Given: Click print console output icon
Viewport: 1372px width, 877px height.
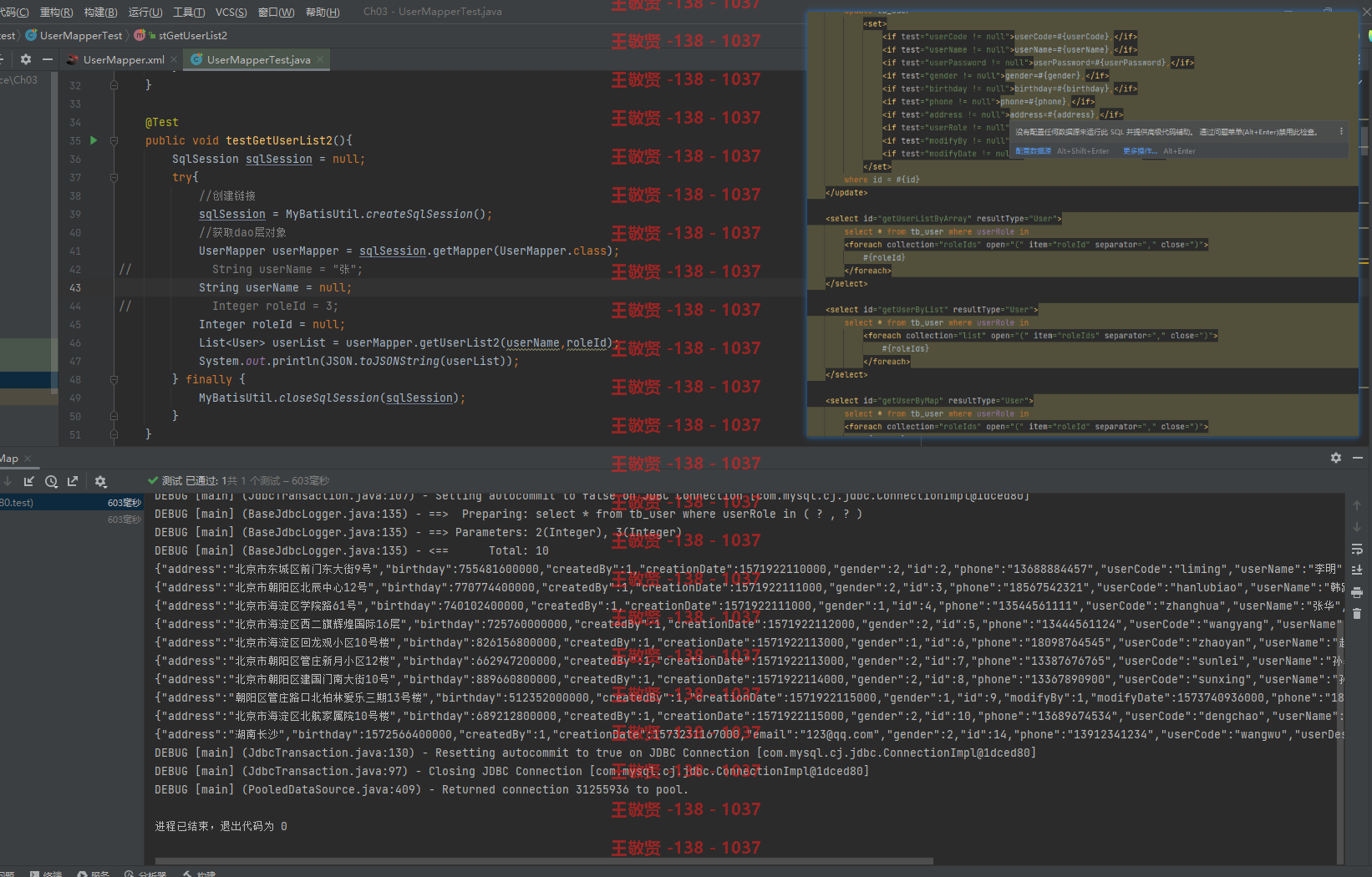Looking at the screenshot, I should [1357, 592].
